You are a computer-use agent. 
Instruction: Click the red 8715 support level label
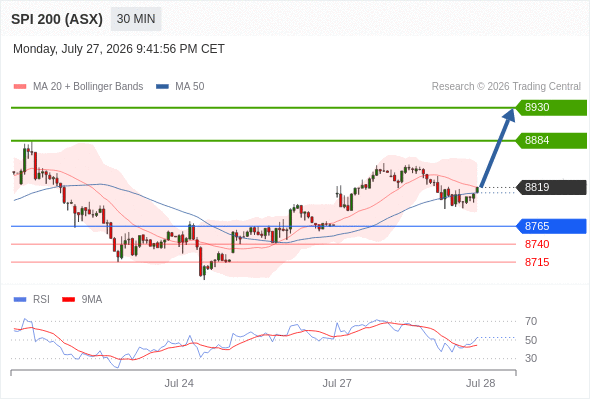[x=537, y=262]
